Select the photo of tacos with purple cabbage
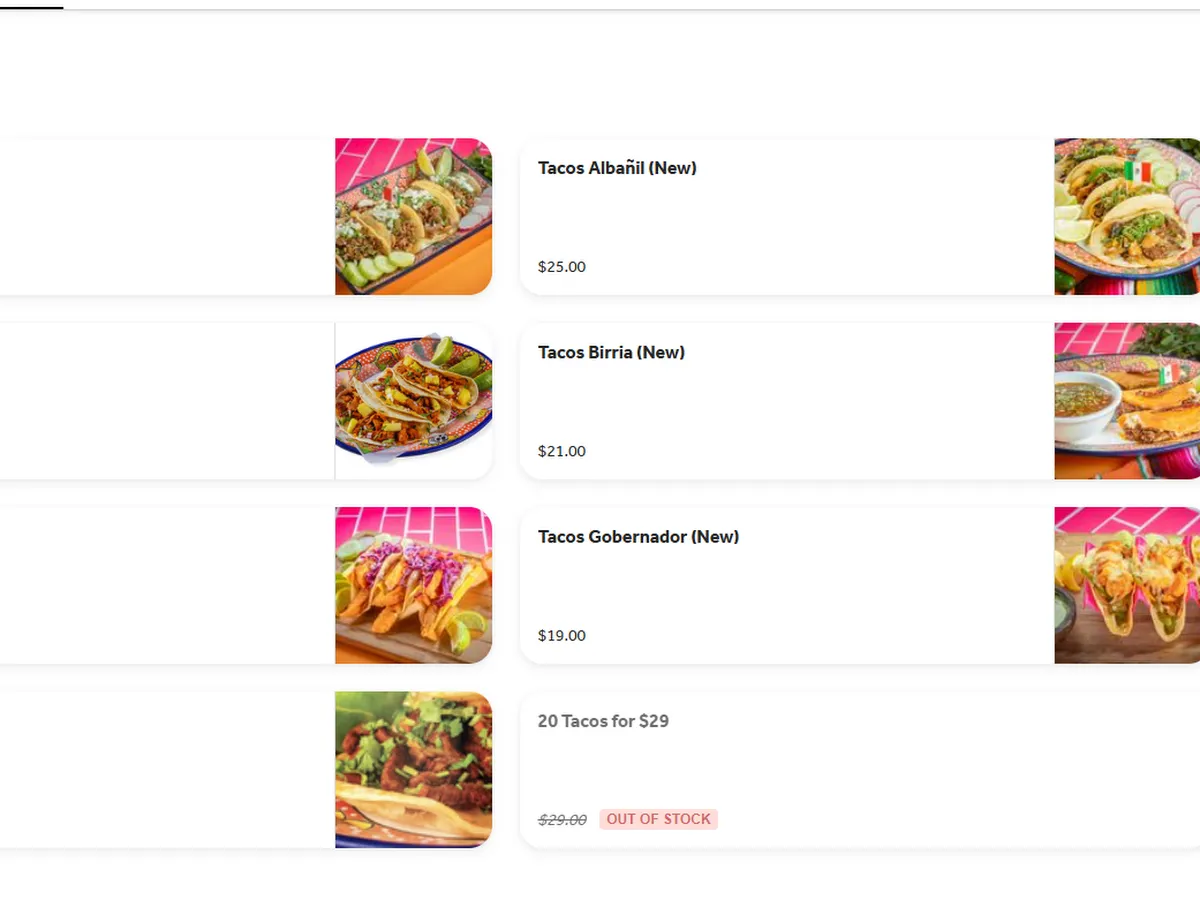This screenshot has height=900, width=1200. (413, 585)
